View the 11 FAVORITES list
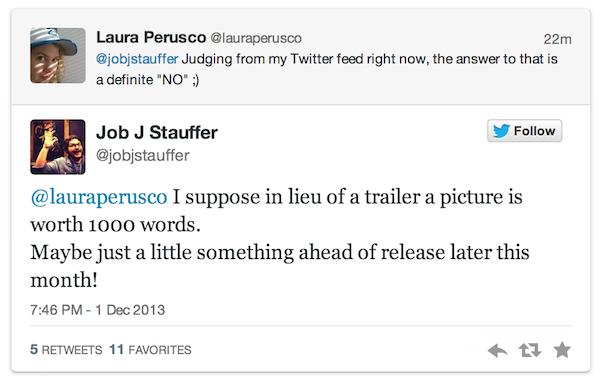600x386 pixels. (x=150, y=350)
